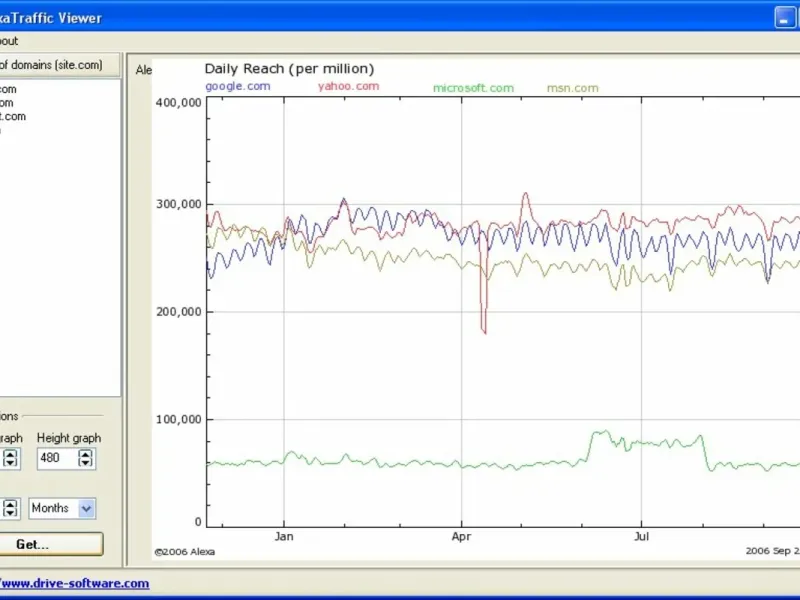
Task: Click the google.com legend label in chart
Action: pos(237,87)
